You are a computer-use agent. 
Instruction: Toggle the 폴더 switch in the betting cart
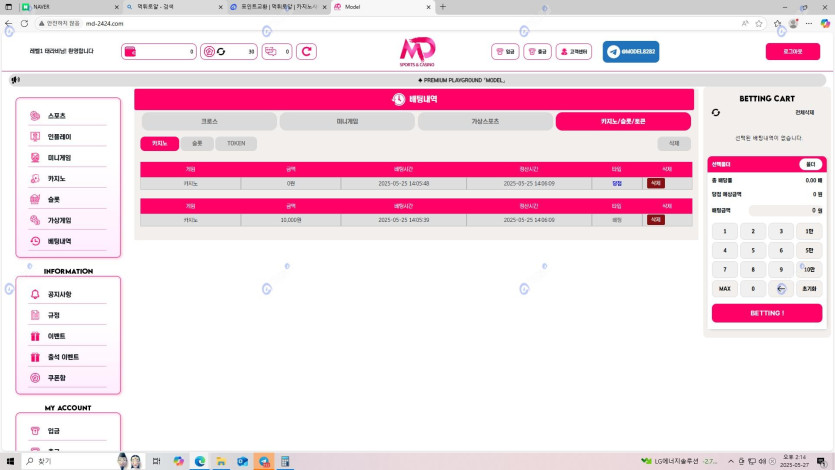pyautogui.click(x=810, y=164)
